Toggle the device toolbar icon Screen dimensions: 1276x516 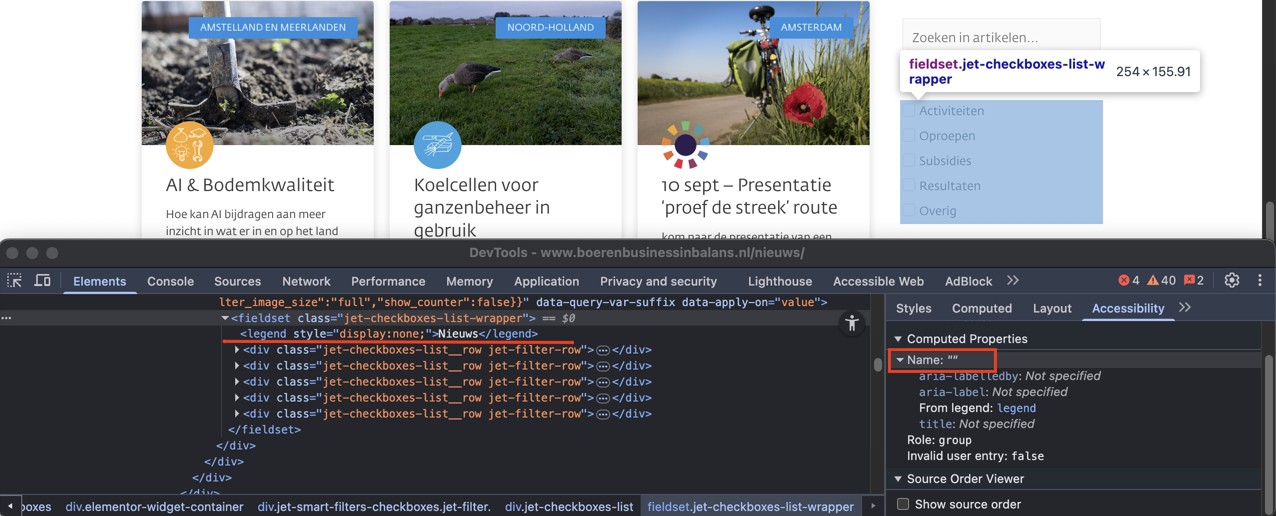click(x=42, y=281)
